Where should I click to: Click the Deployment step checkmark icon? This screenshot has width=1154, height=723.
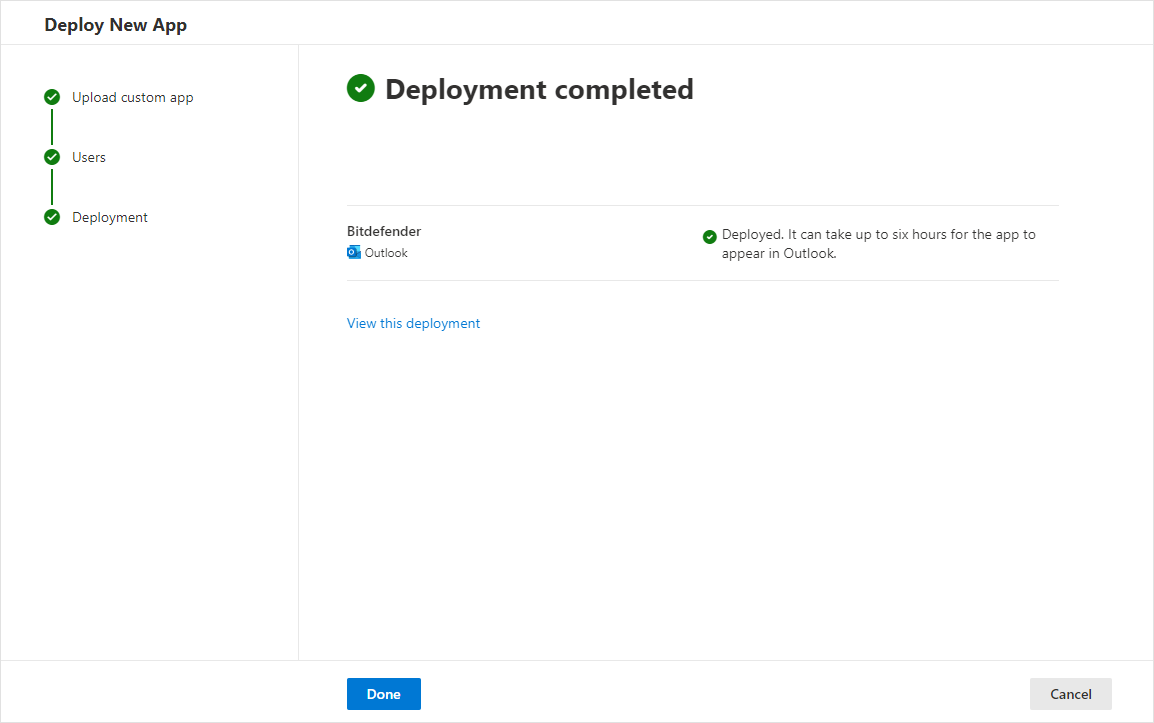(51, 217)
